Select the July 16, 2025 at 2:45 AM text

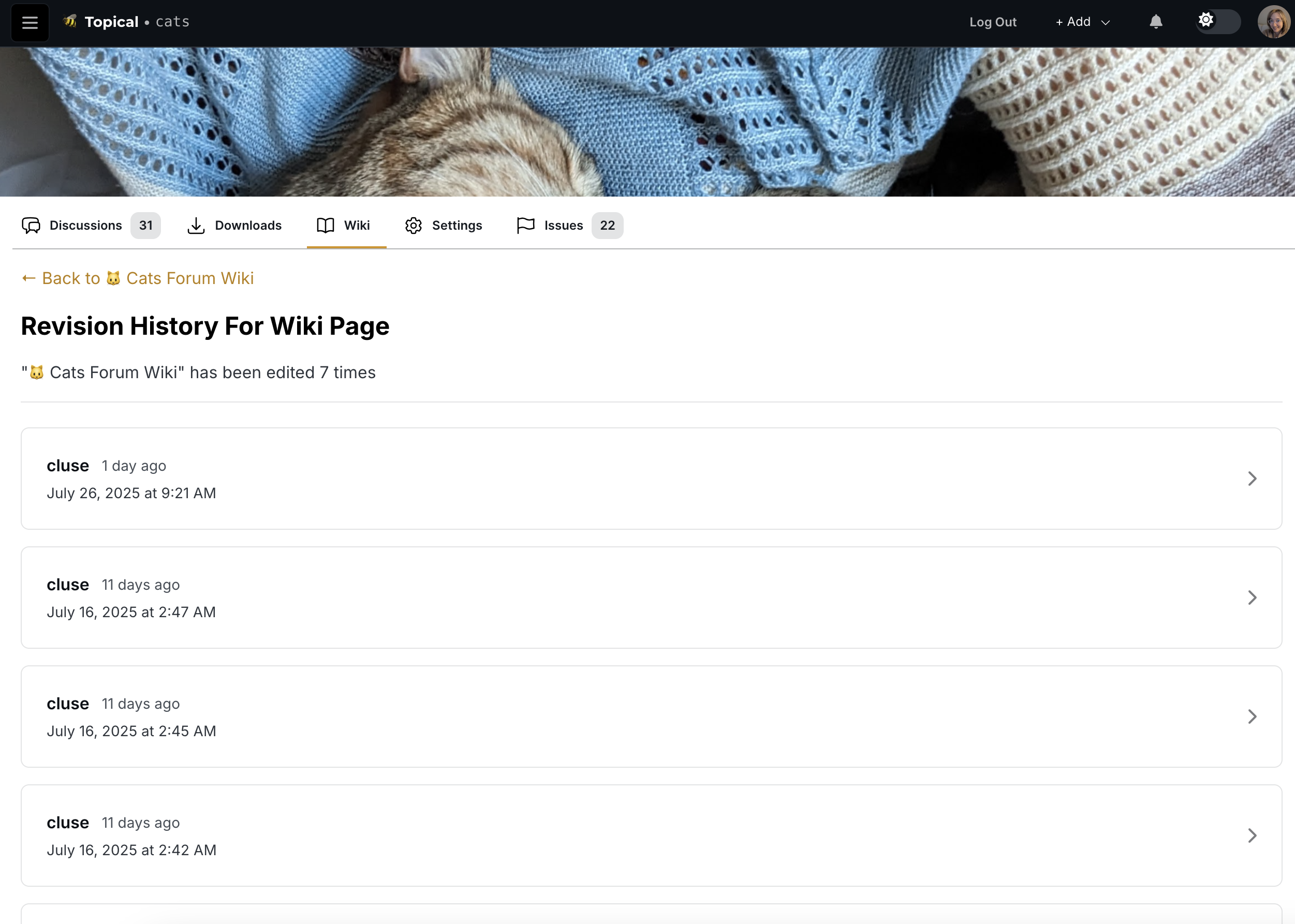(x=131, y=731)
